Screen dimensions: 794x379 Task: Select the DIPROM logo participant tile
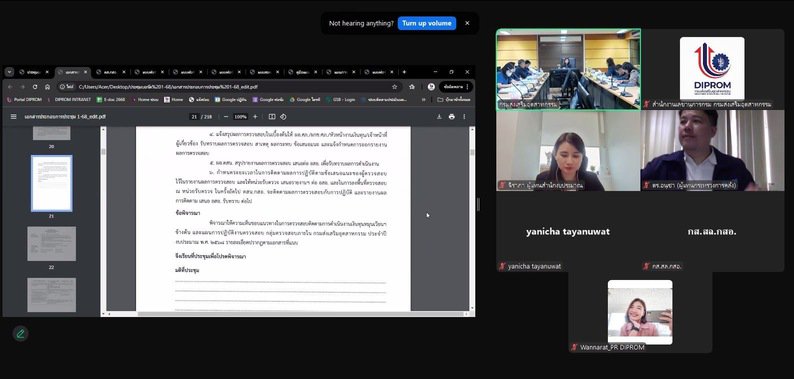(712, 69)
